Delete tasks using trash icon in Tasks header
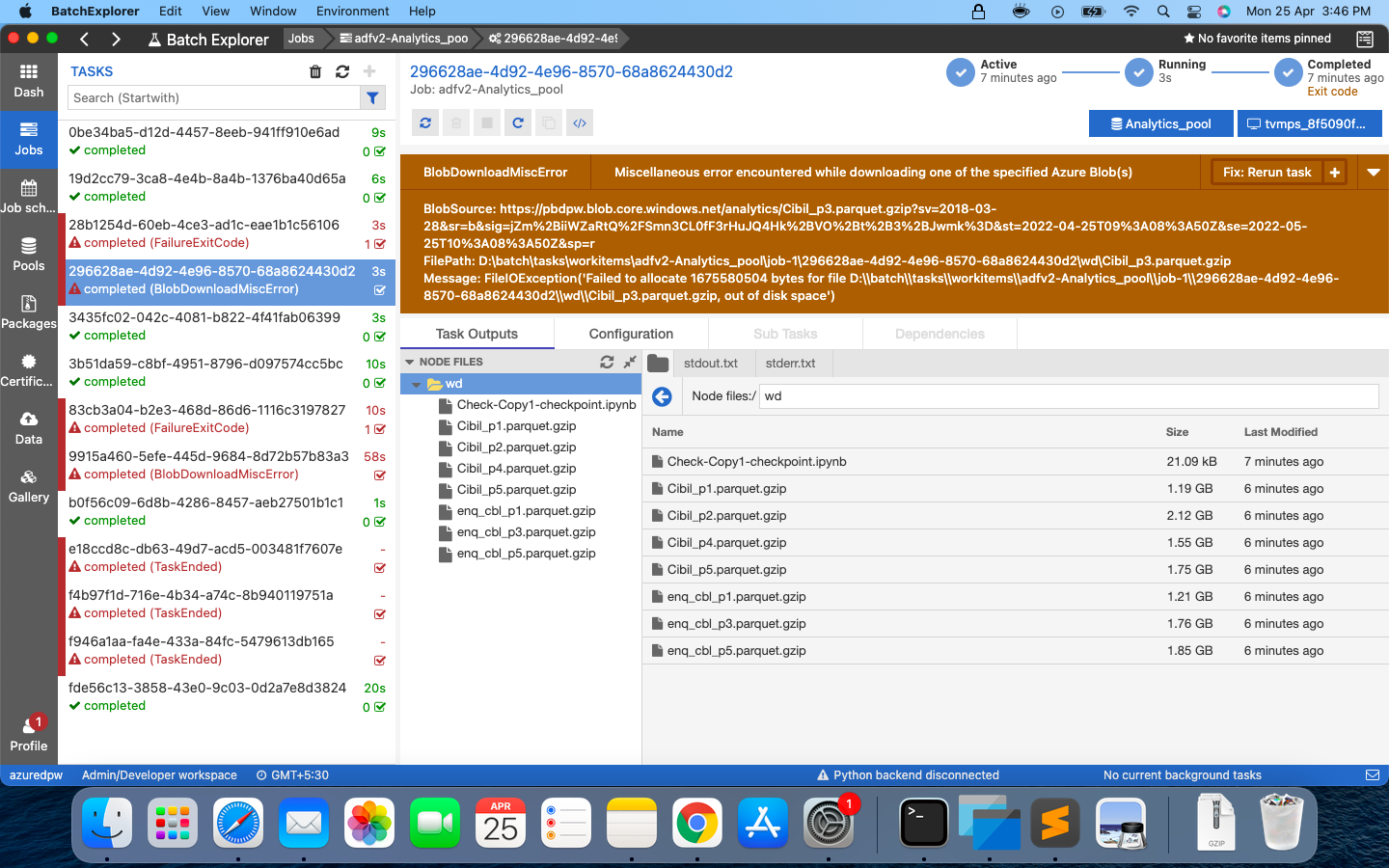1389x868 pixels. coord(315,71)
